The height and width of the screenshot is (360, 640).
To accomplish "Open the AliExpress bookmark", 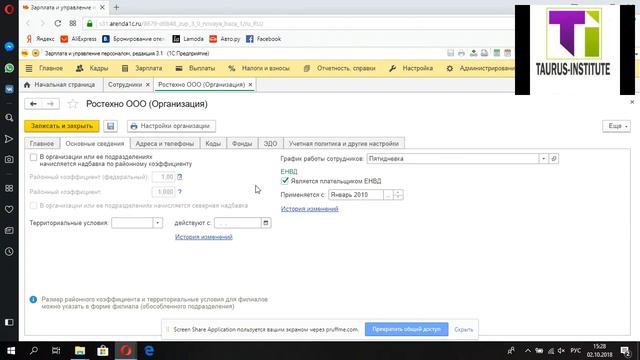I will [79, 39].
